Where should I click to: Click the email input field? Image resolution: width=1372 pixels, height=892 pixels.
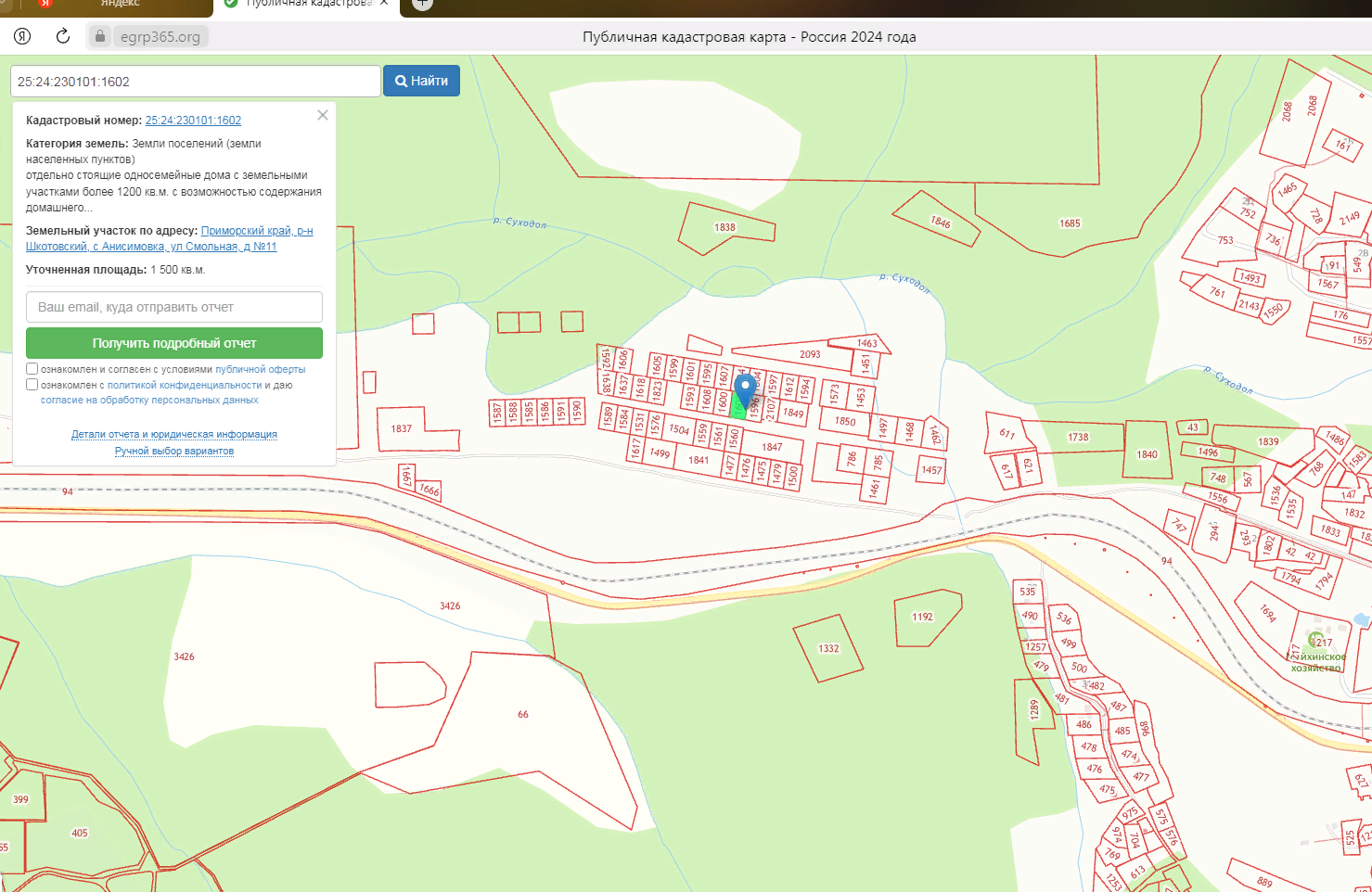pyautogui.click(x=174, y=307)
